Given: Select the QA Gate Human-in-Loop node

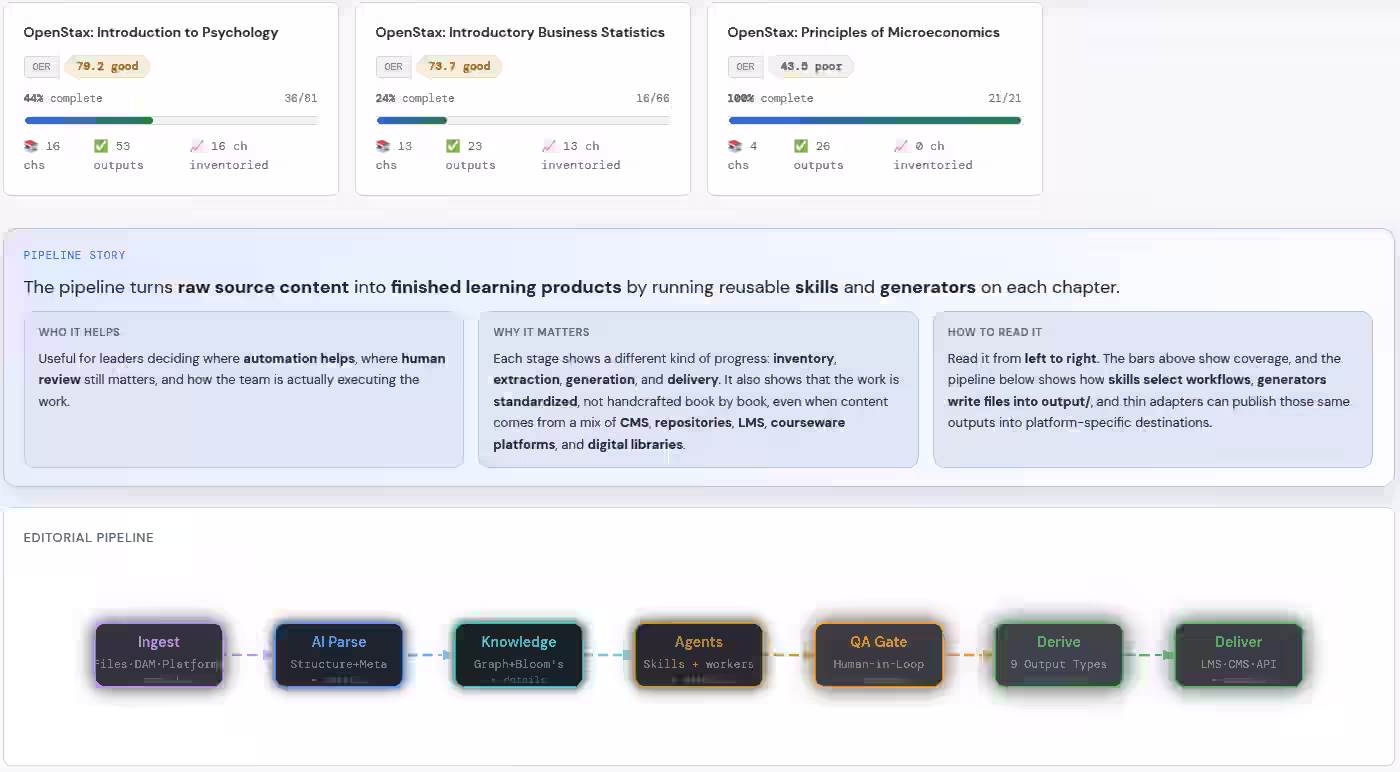Looking at the screenshot, I should (879, 655).
